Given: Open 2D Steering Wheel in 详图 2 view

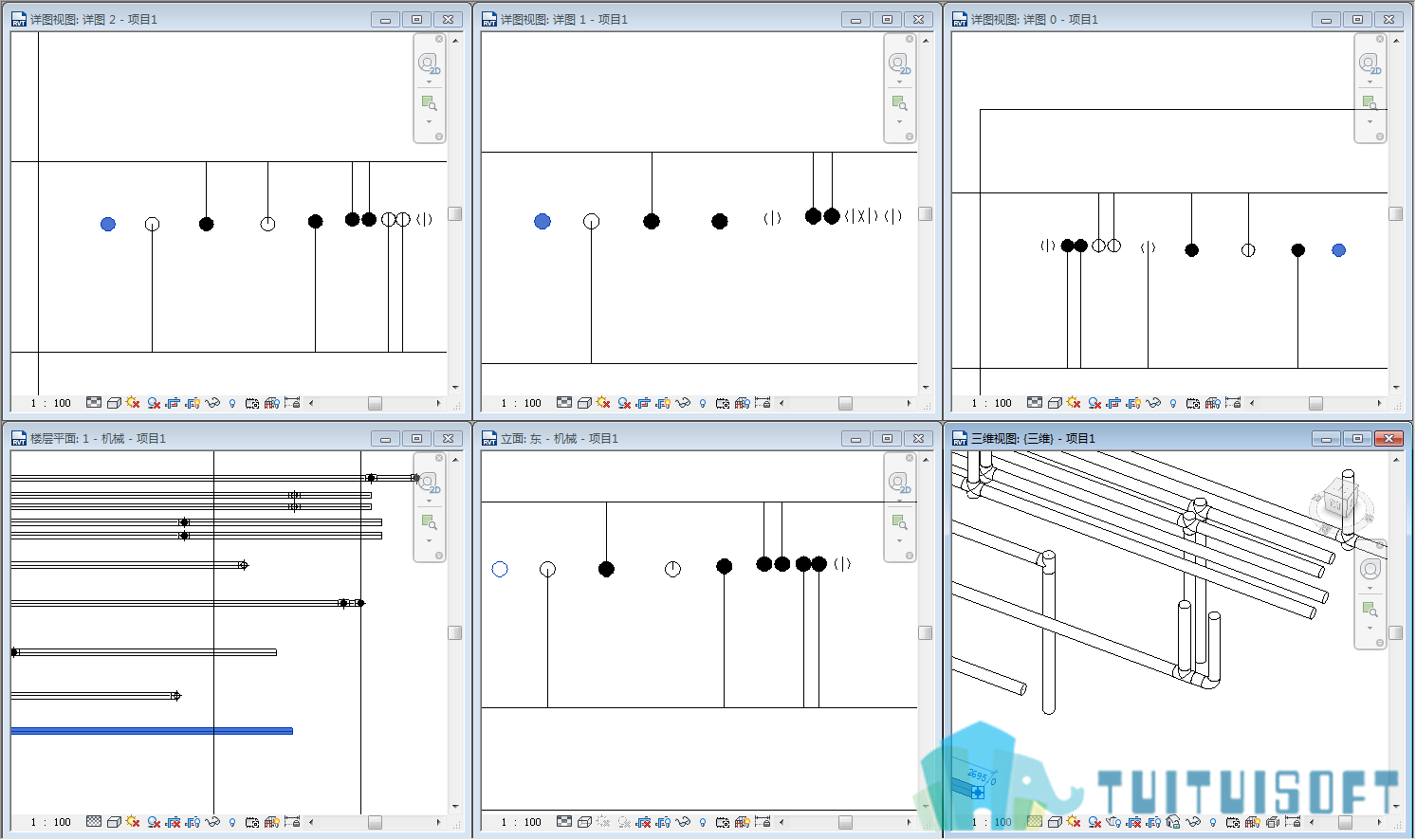Looking at the screenshot, I should pos(429,64).
